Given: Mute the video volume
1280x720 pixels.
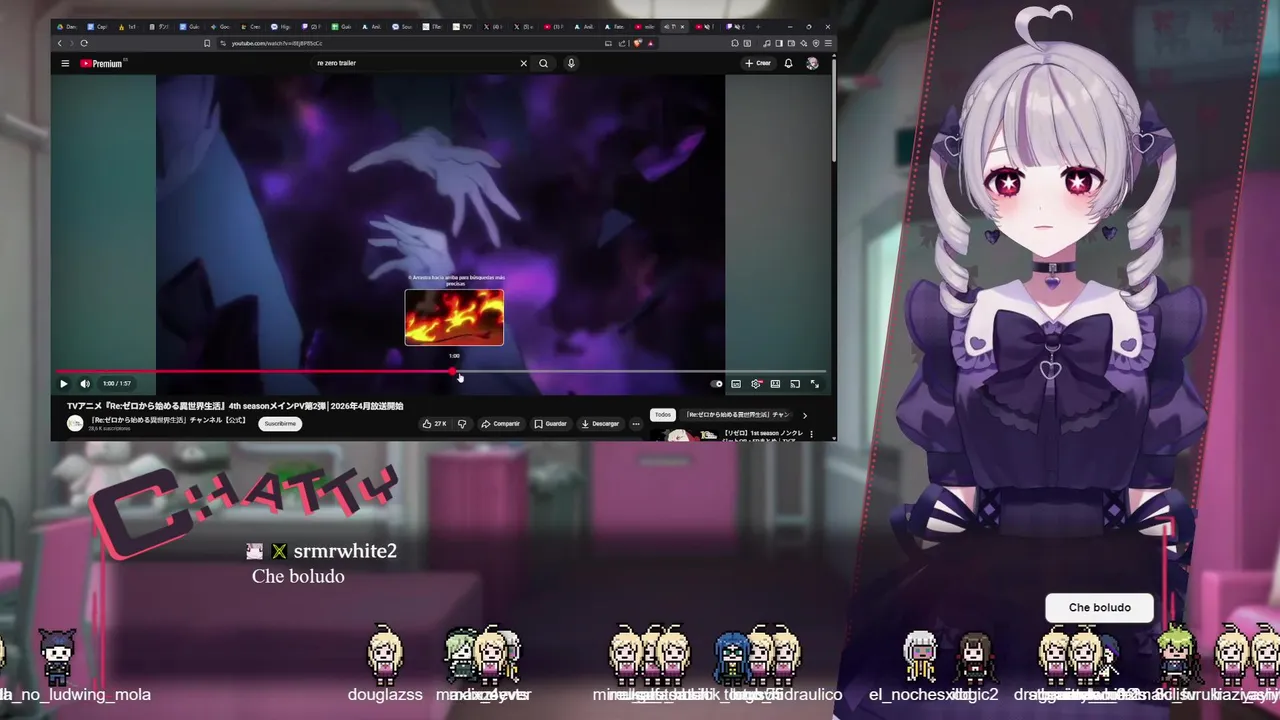Looking at the screenshot, I should tap(85, 384).
